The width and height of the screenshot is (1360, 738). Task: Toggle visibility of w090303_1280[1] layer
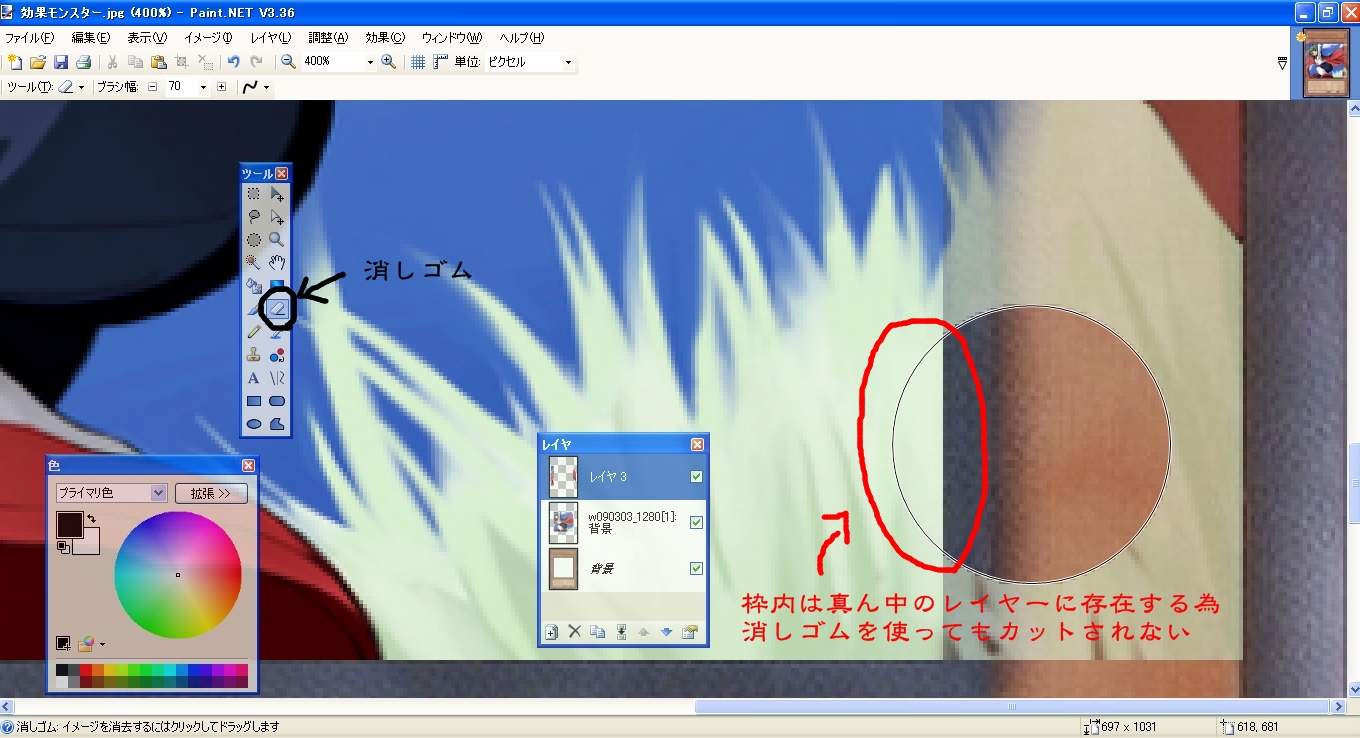pyautogui.click(x=697, y=522)
